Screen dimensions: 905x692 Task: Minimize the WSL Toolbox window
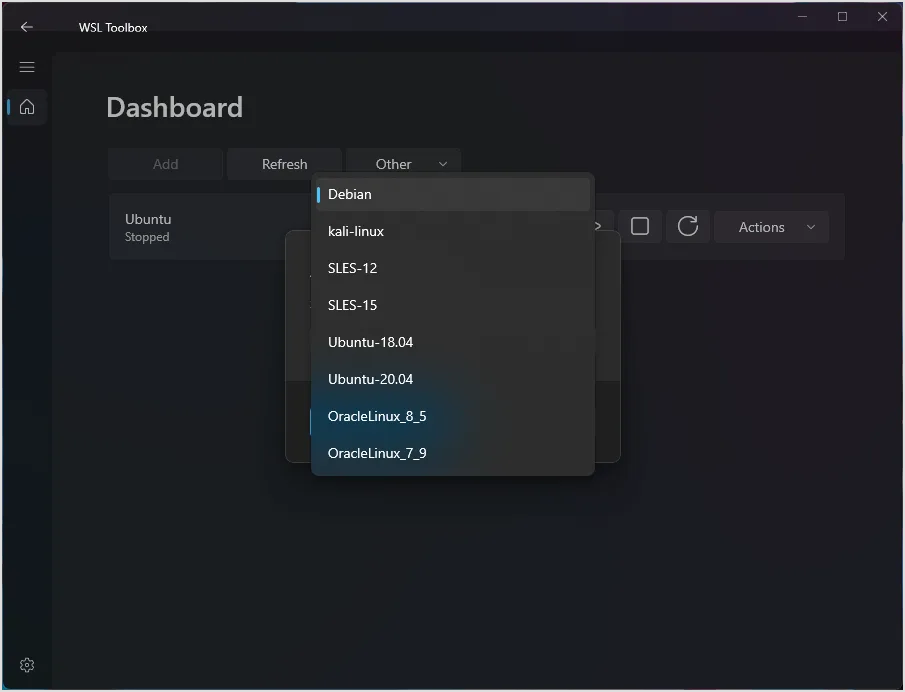(802, 17)
